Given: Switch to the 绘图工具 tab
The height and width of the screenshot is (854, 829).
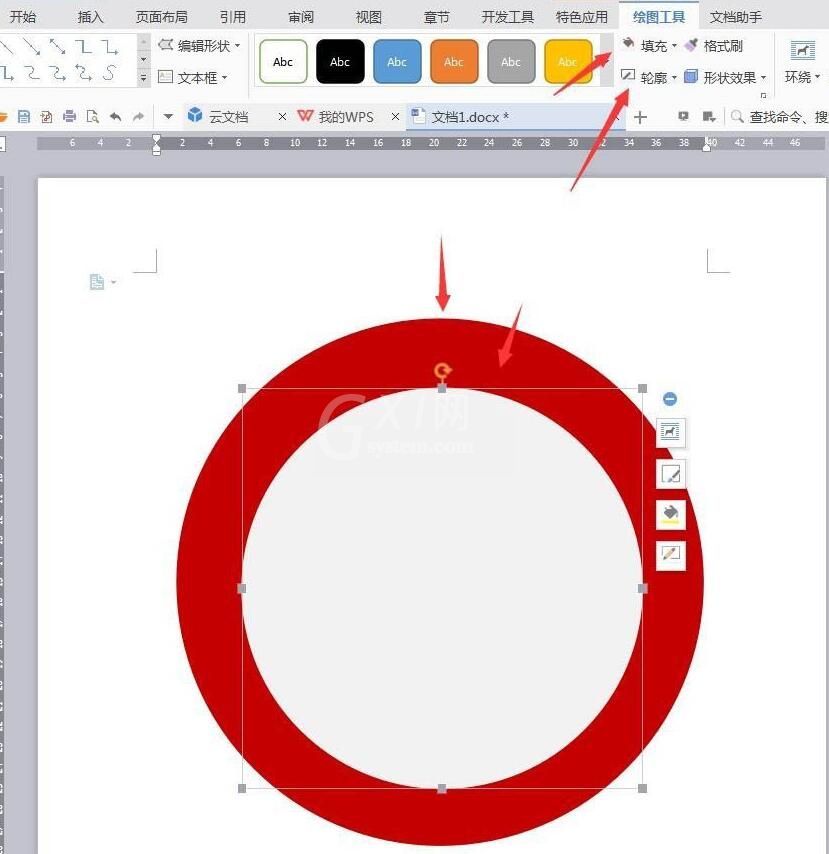Looking at the screenshot, I should (x=659, y=17).
